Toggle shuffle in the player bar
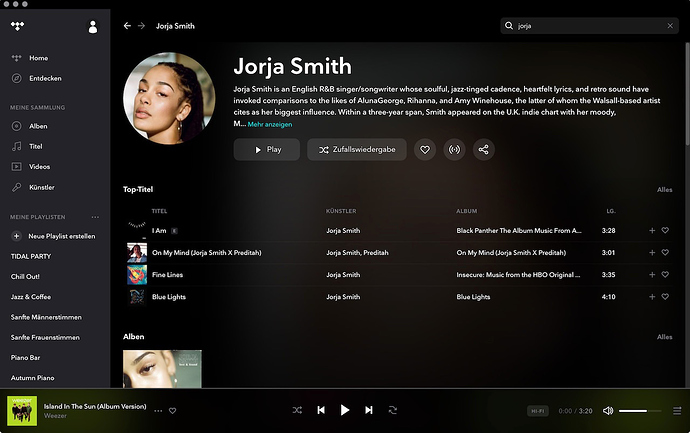The image size is (690, 433). pyautogui.click(x=297, y=410)
